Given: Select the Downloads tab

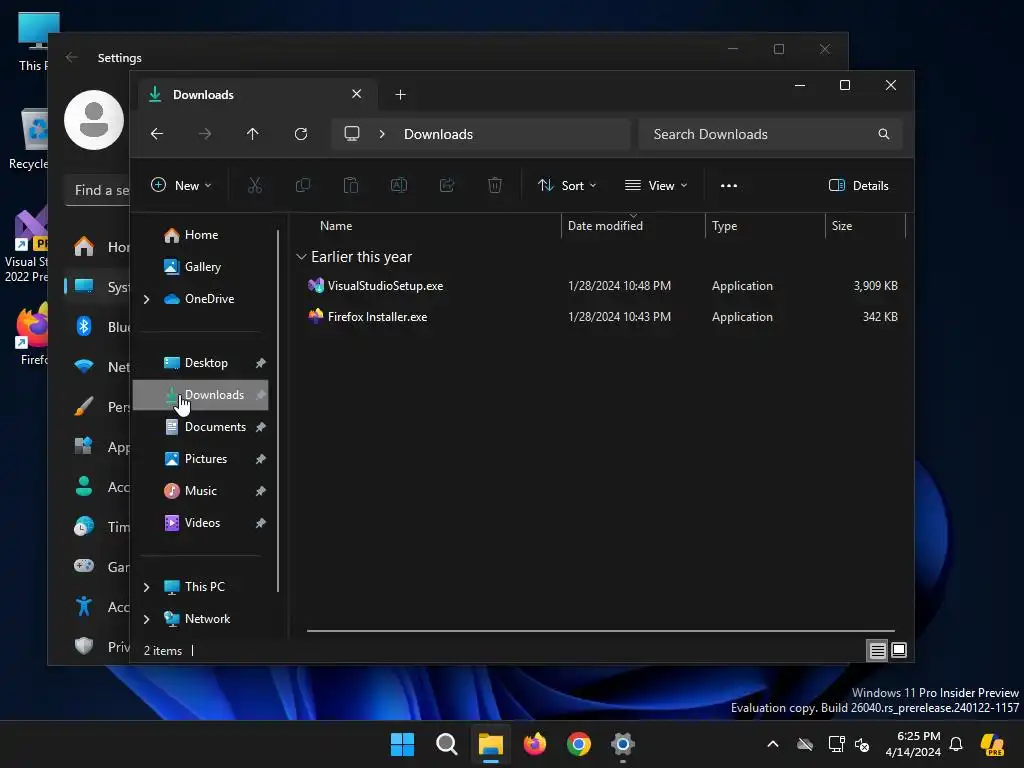Looking at the screenshot, I should [255, 95].
